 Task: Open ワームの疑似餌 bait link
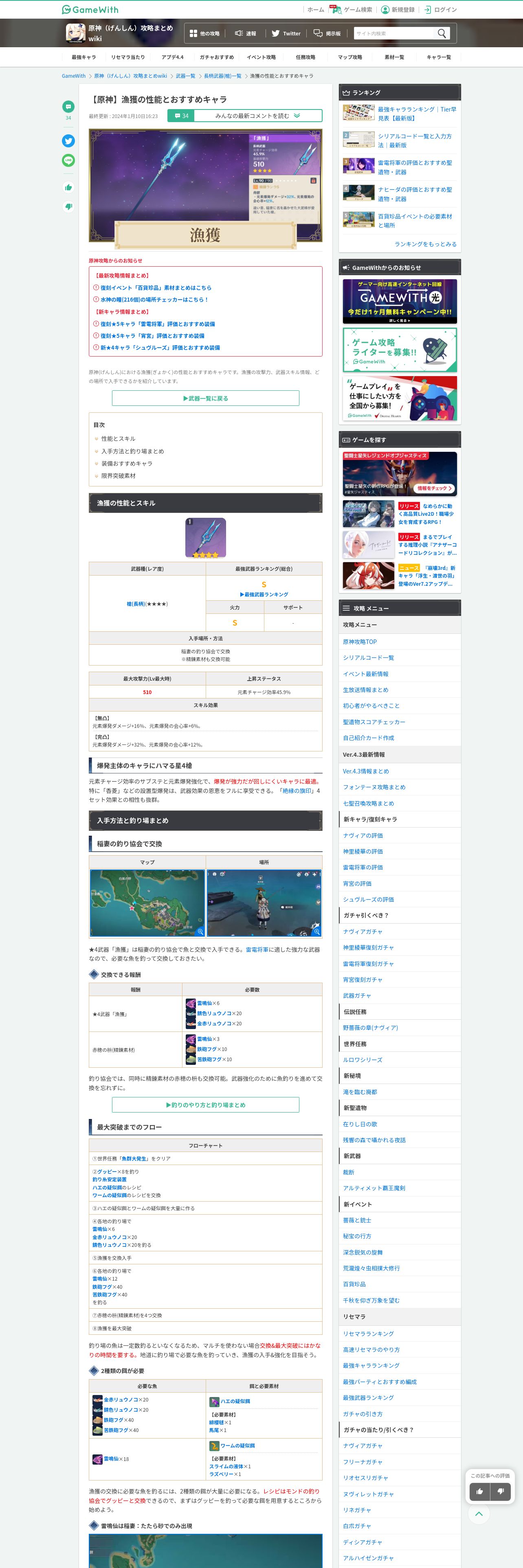[x=237, y=1445]
